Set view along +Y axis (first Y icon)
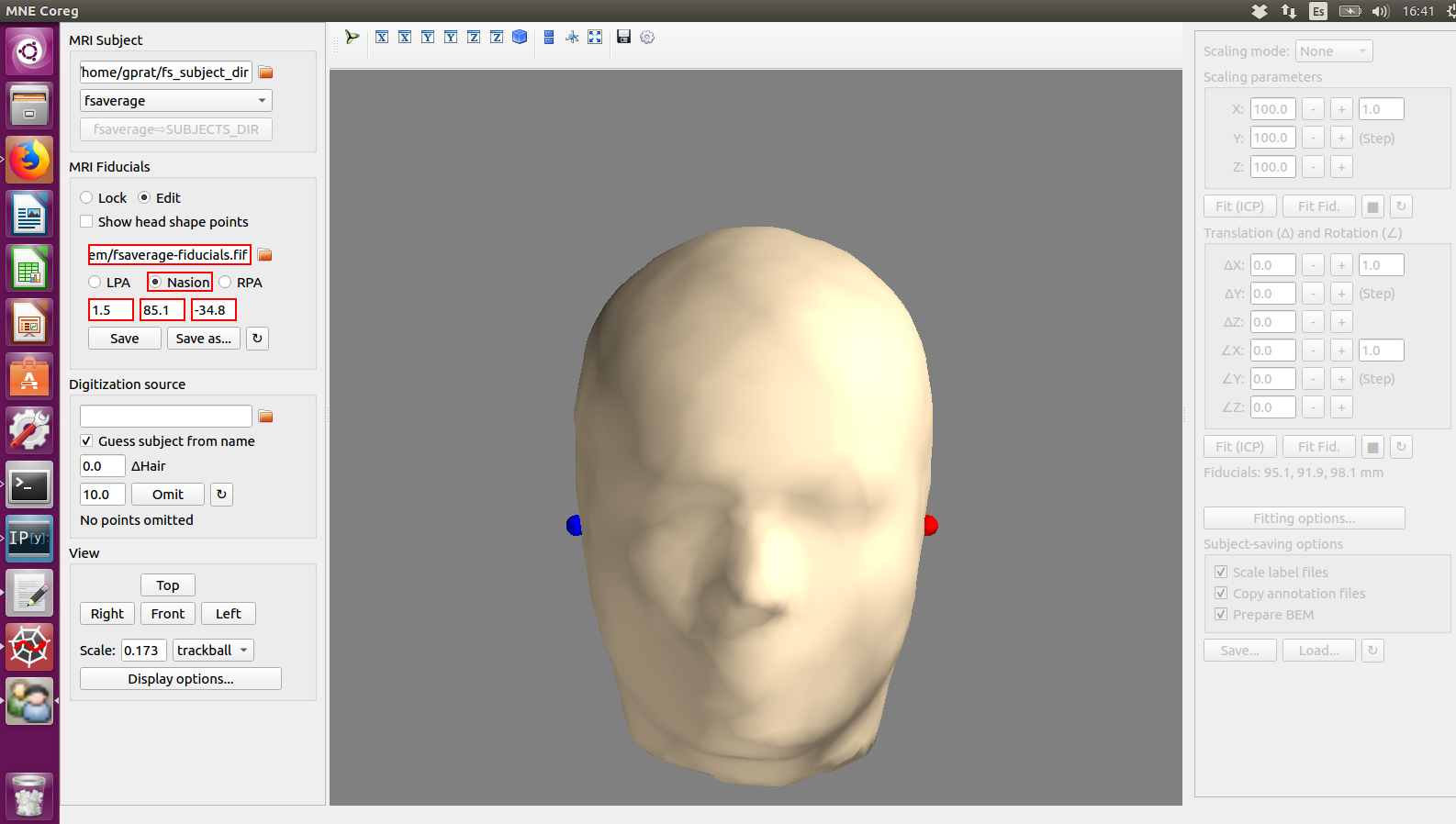1456x824 pixels. coord(428,37)
